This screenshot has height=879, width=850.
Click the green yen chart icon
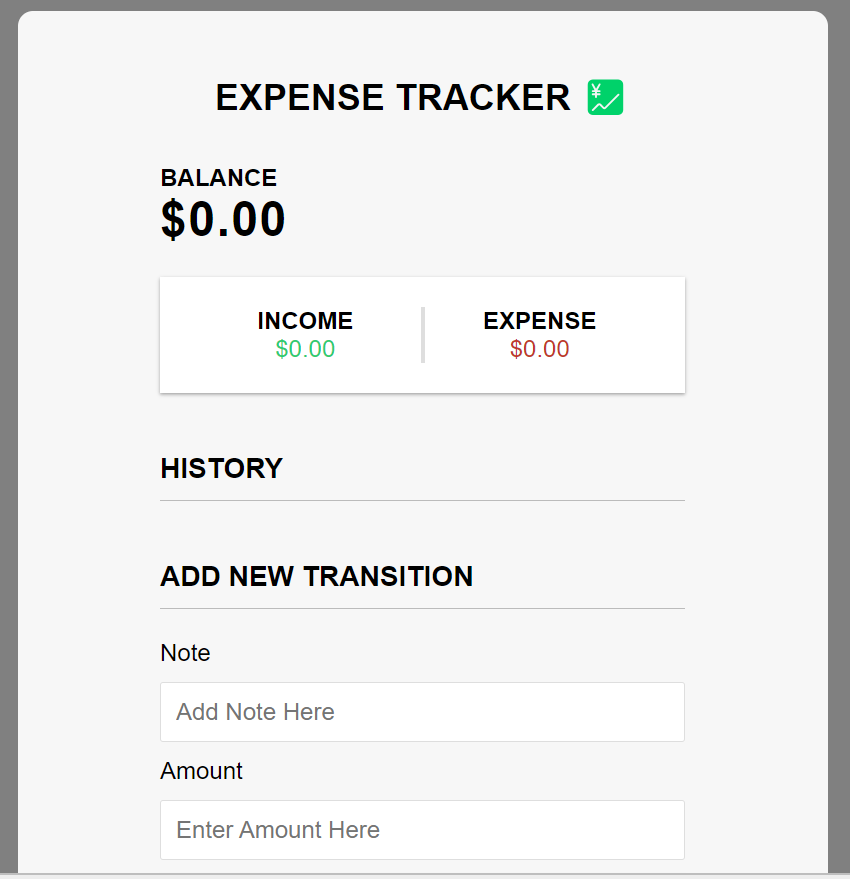(x=605, y=97)
